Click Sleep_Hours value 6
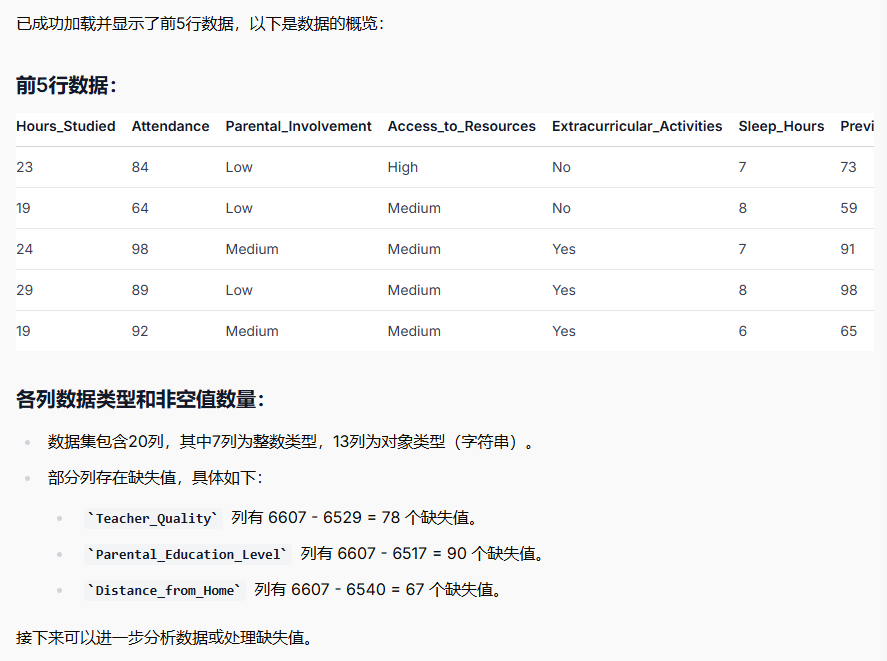The image size is (887, 661). [x=743, y=331]
